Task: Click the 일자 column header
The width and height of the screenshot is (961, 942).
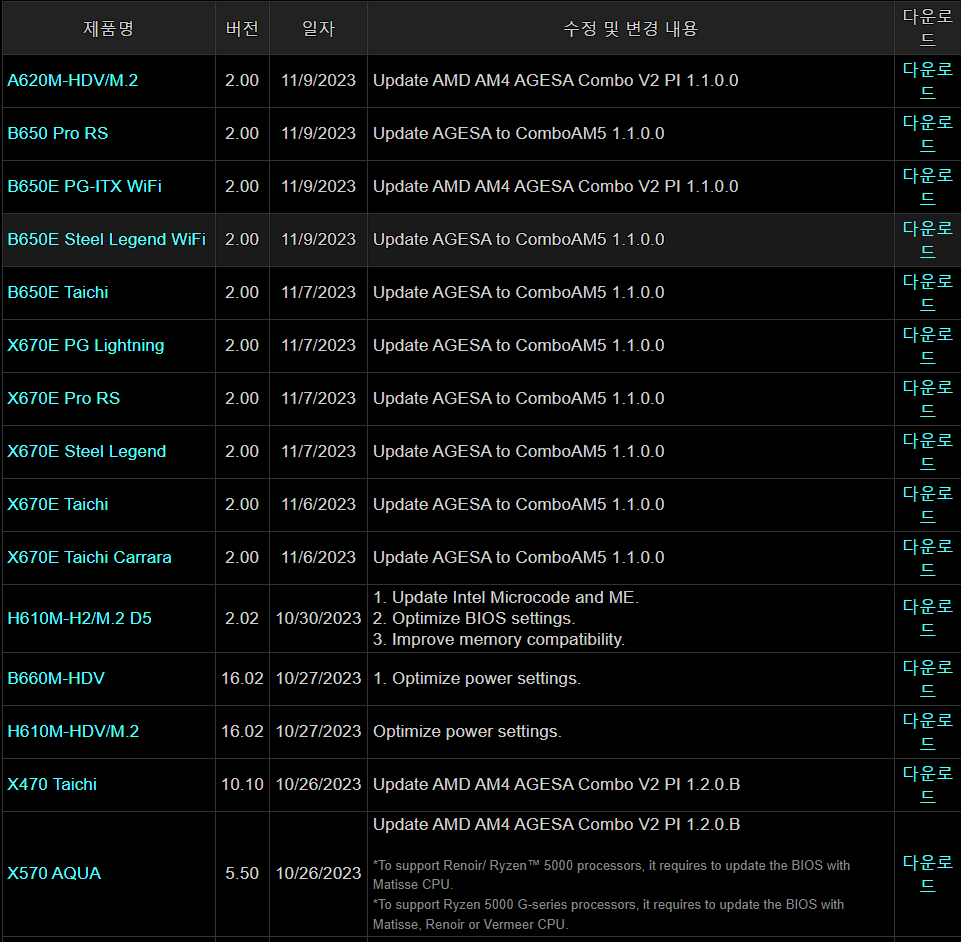Action: coord(318,29)
